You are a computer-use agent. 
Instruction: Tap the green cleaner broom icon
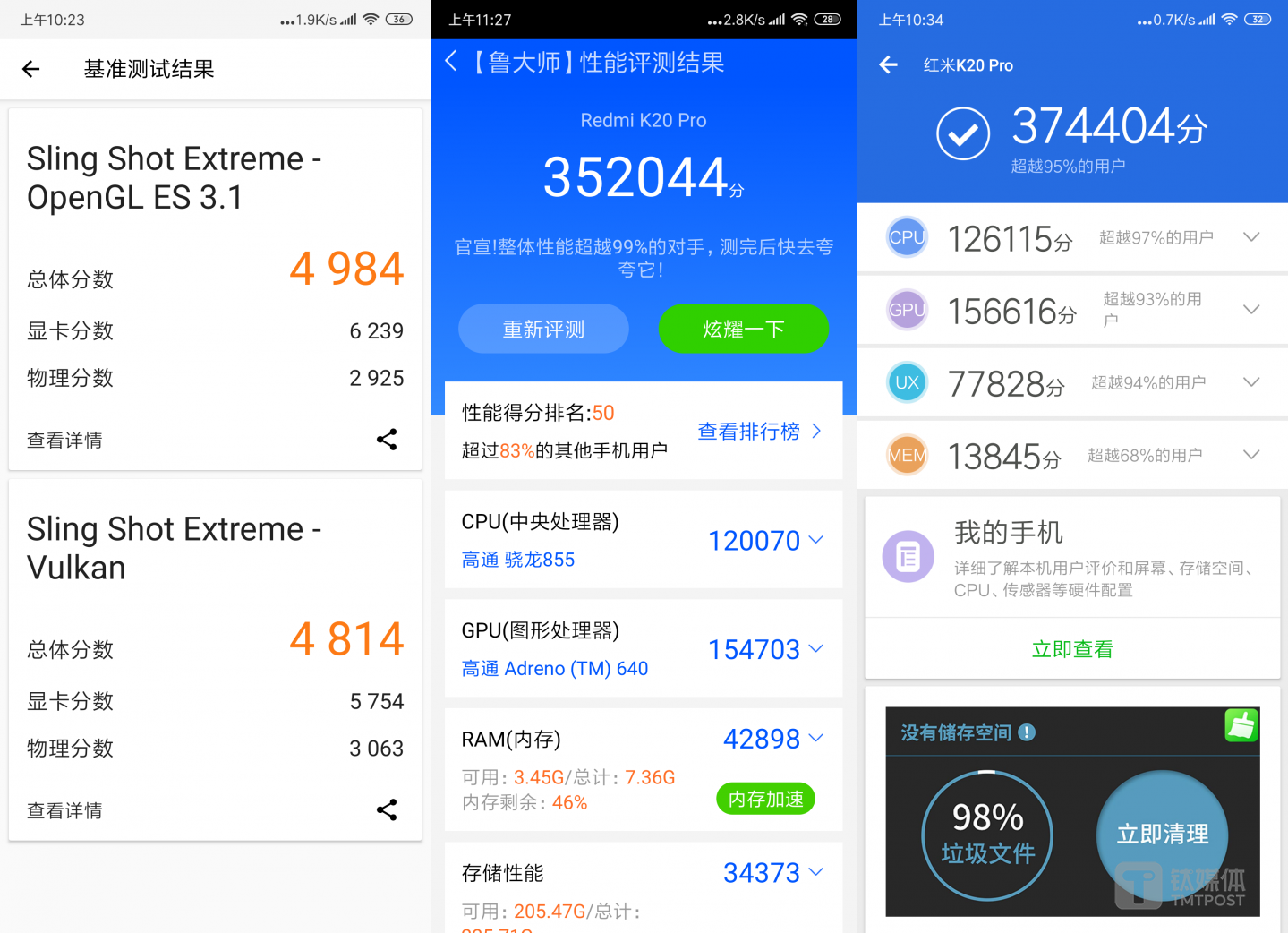(x=1241, y=724)
